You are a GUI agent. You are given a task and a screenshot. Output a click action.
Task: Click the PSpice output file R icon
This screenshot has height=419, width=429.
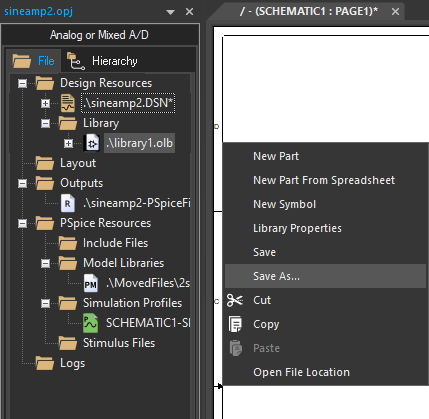coord(68,203)
